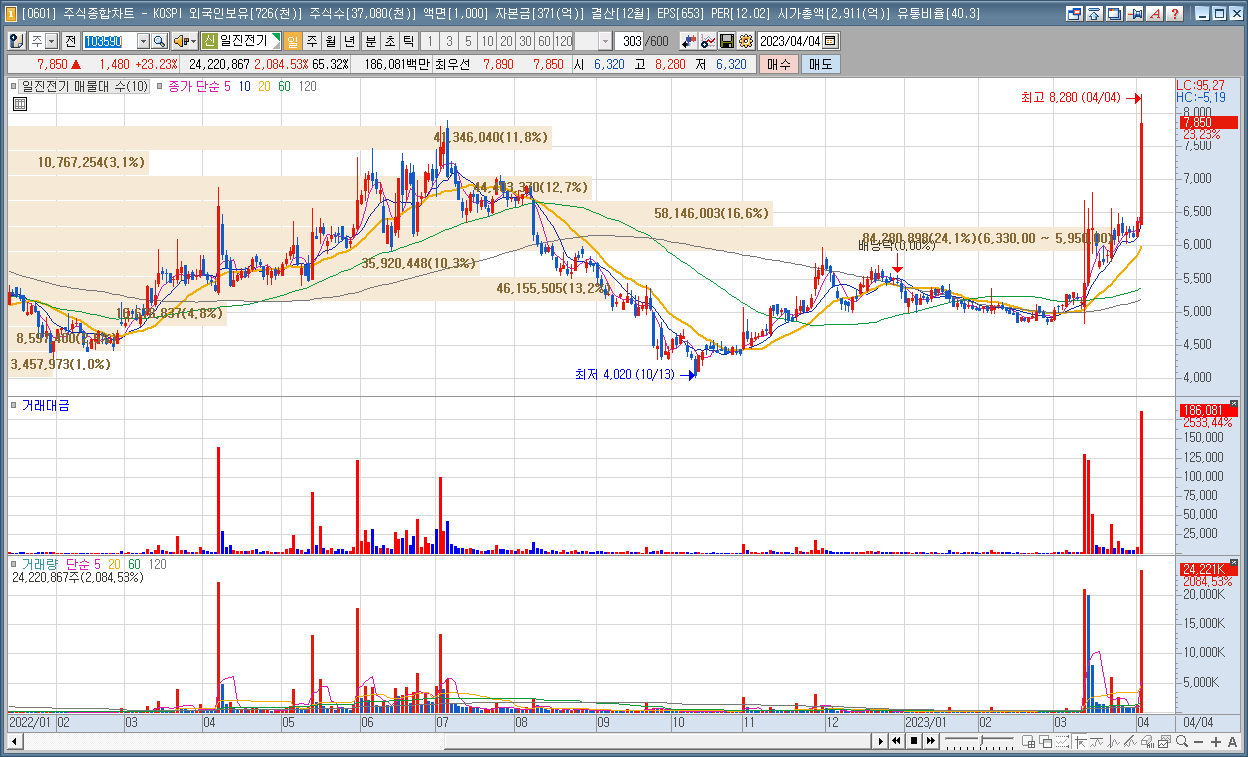Toggle the green 신 credit badge

(x=209, y=41)
